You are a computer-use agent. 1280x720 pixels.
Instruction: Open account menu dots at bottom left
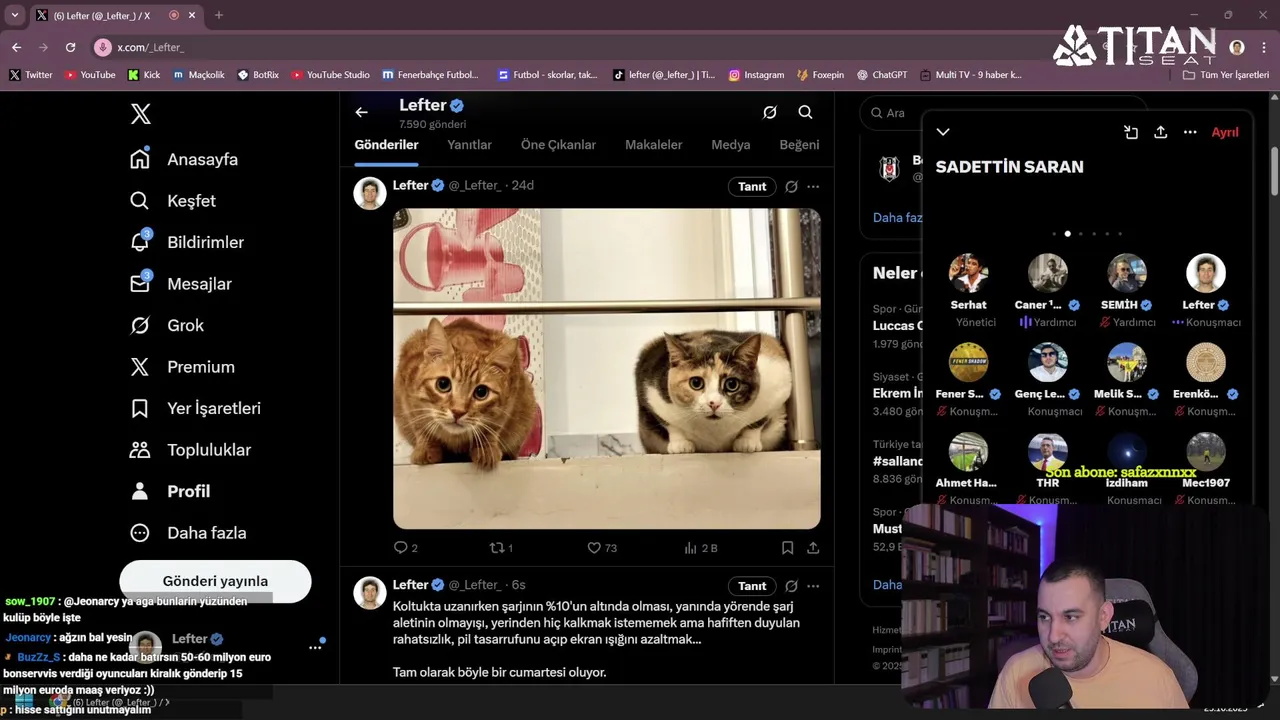315,647
